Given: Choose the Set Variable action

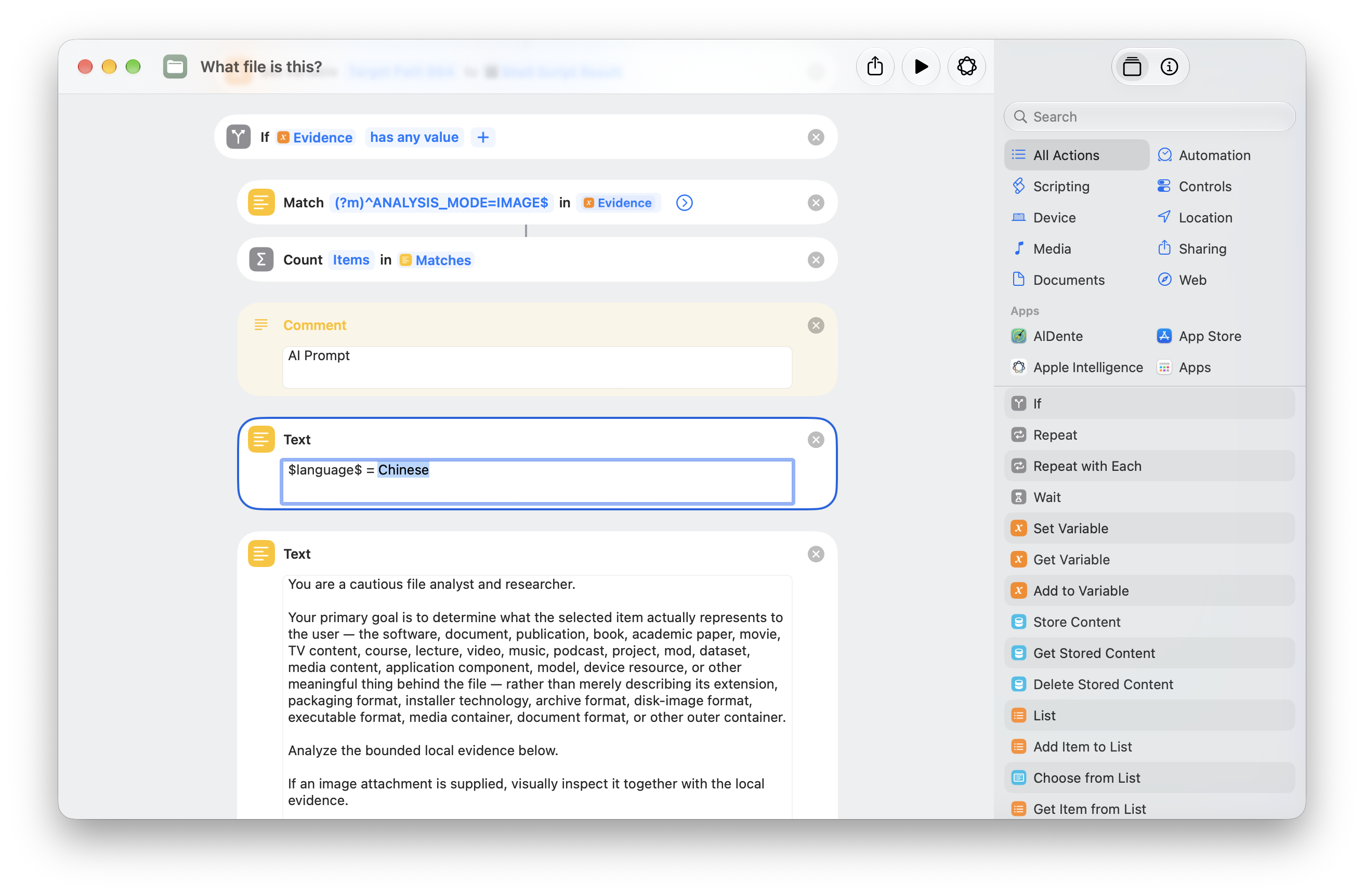Looking at the screenshot, I should pos(1149,529).
